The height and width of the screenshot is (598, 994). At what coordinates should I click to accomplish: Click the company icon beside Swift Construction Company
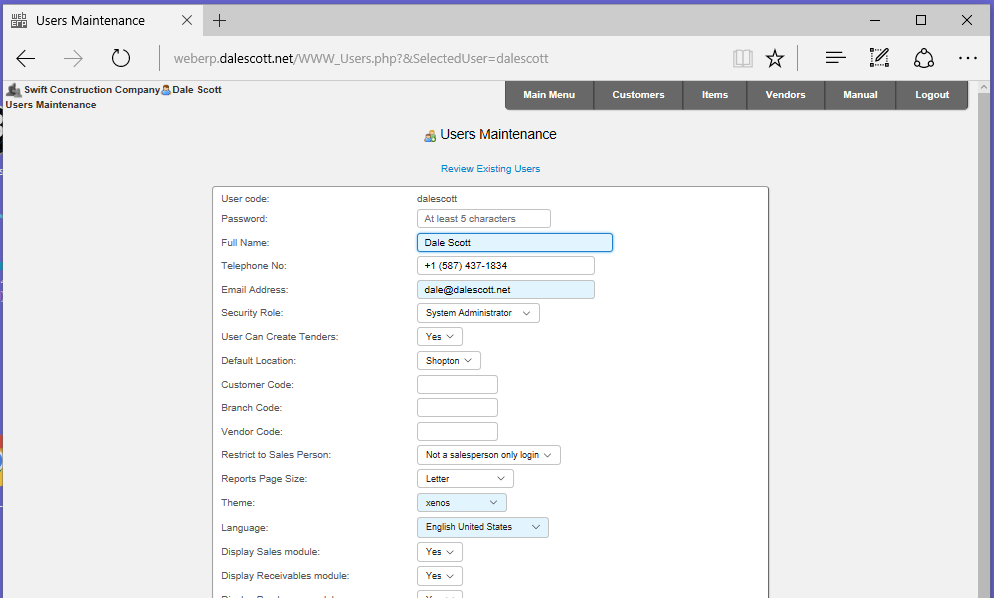coord(14,90)
